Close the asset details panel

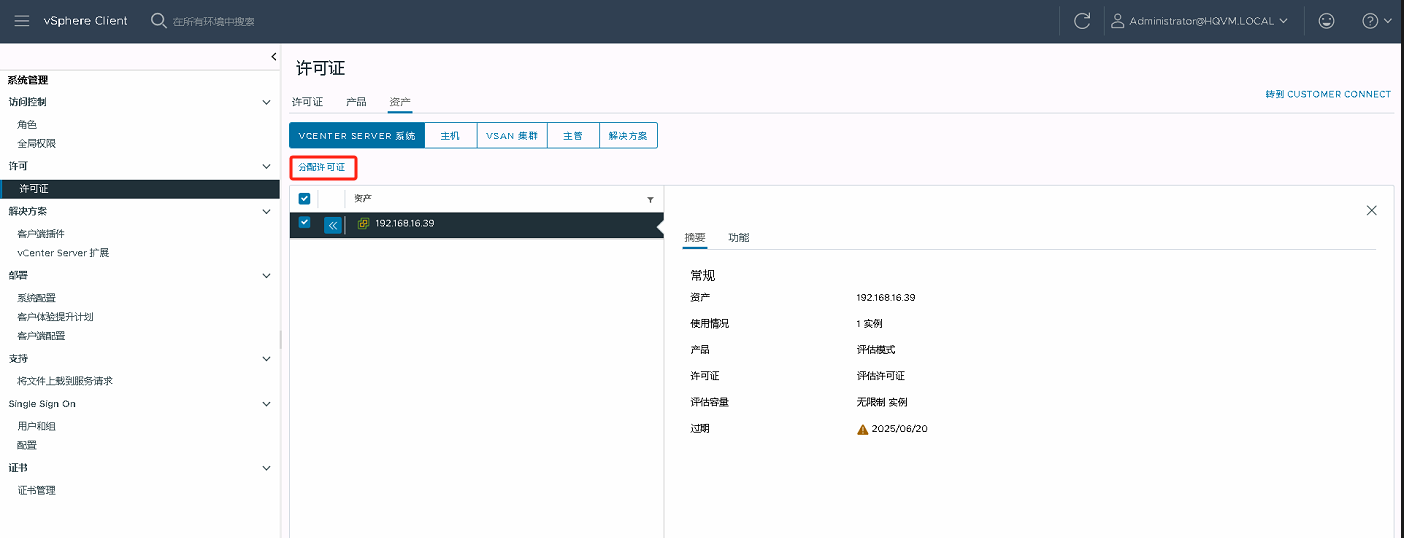coord(1371,210)
